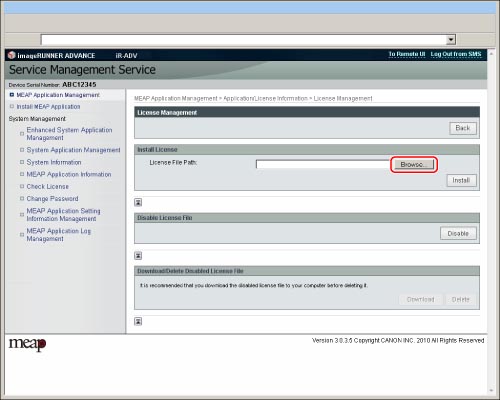This screenshot has width=500, height=400.
Task: Click the Service Management Service title
Action: pyautogui.click(x=82, y=70)
